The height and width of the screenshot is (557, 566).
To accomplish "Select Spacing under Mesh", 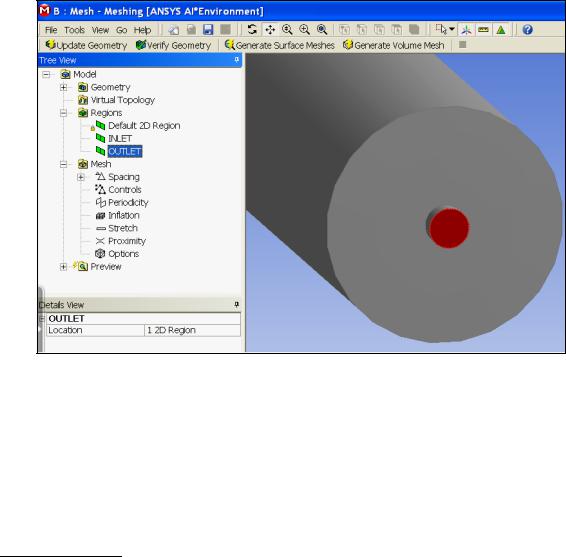I will (x=124, y=177).
